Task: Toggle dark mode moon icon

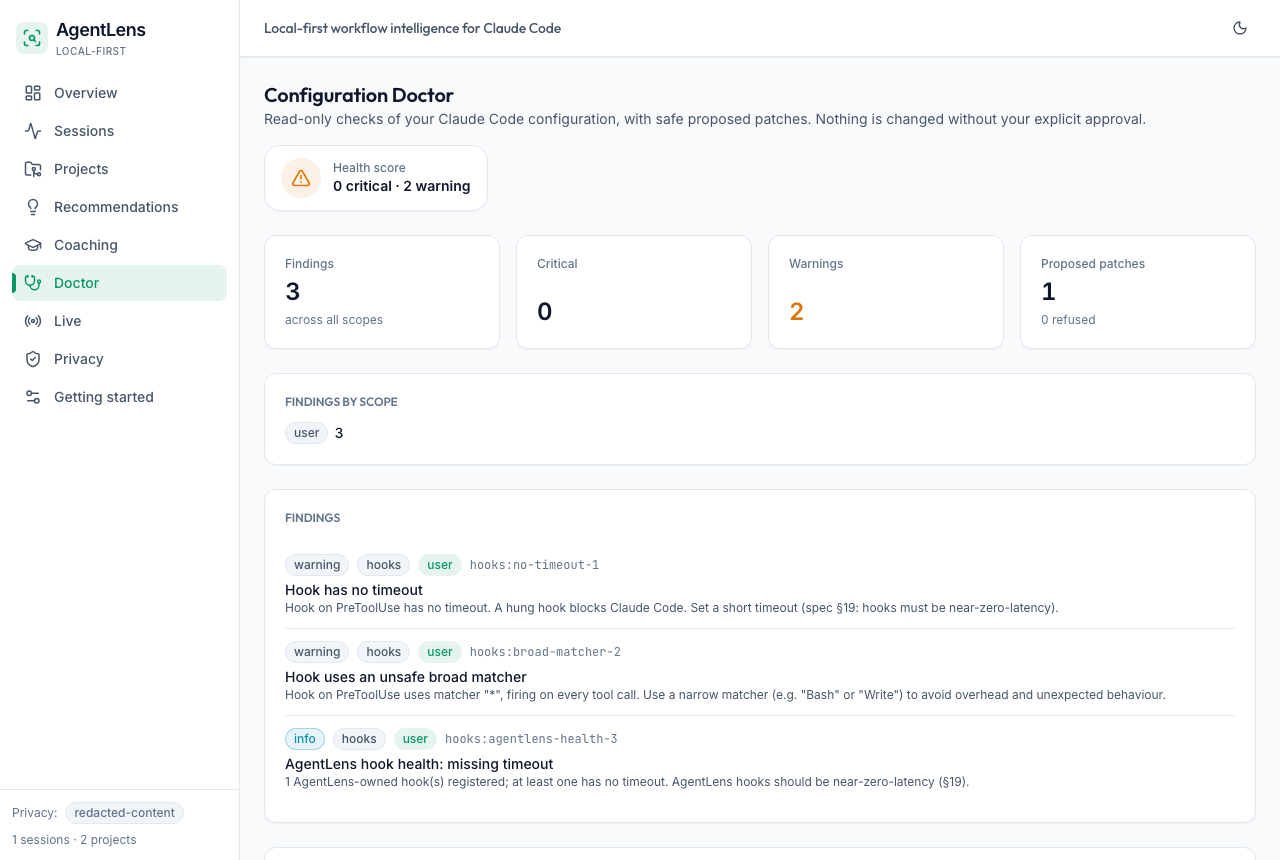Action: point(1240,28)
